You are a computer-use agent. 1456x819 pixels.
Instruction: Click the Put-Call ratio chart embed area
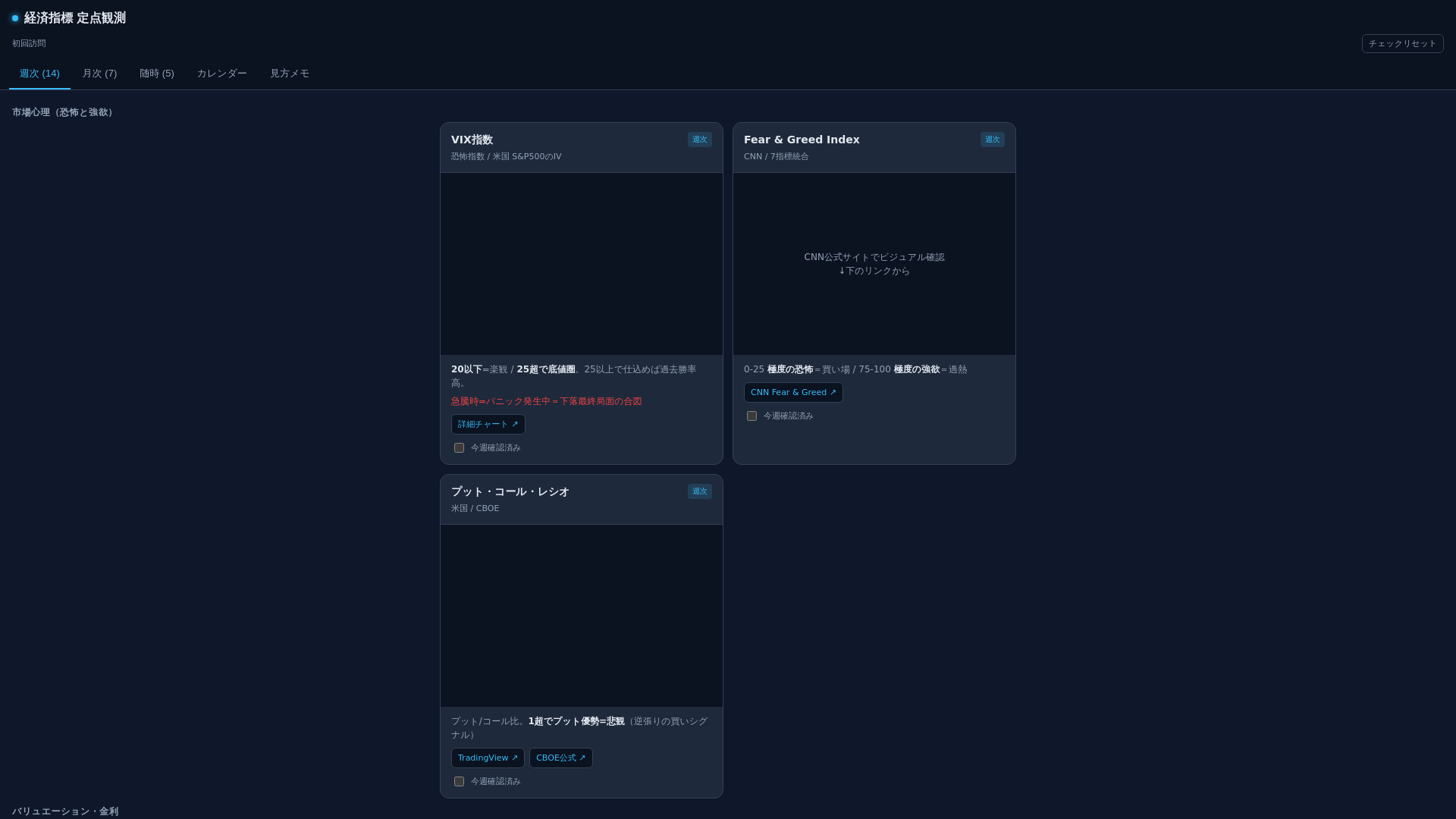pyautogui.click(x=582, y=616)
